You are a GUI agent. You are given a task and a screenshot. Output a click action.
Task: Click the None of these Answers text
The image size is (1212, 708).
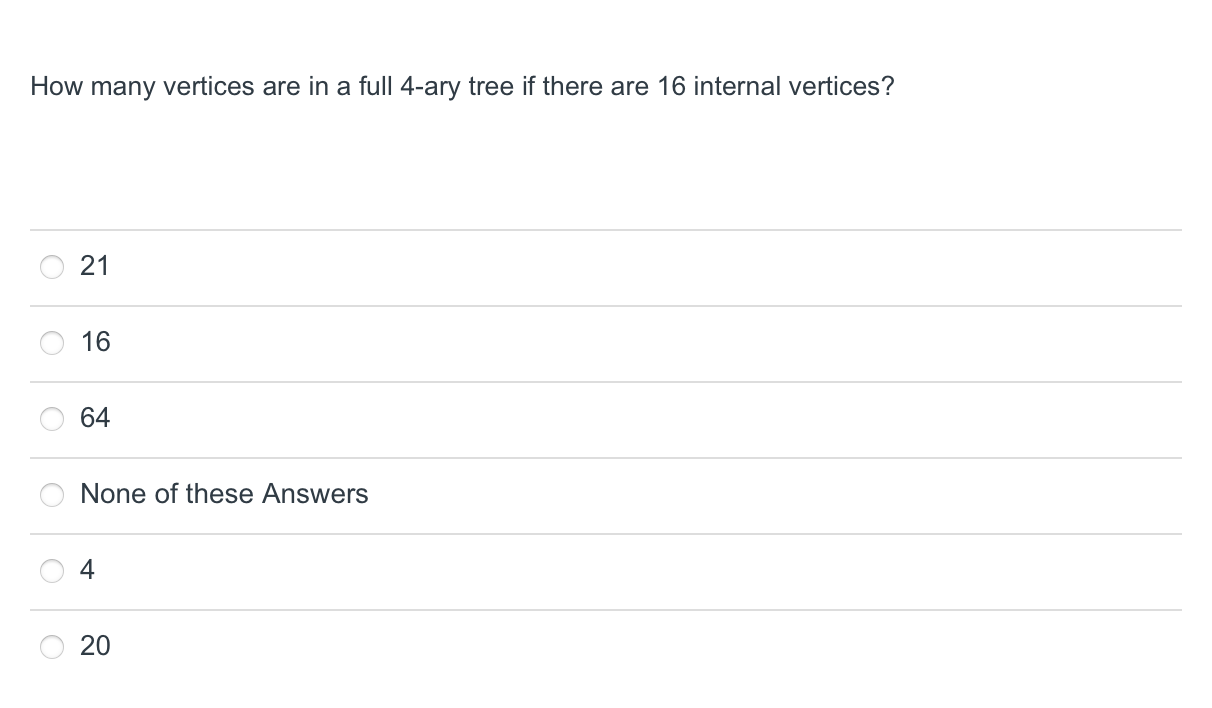click(x=224, y=494)
